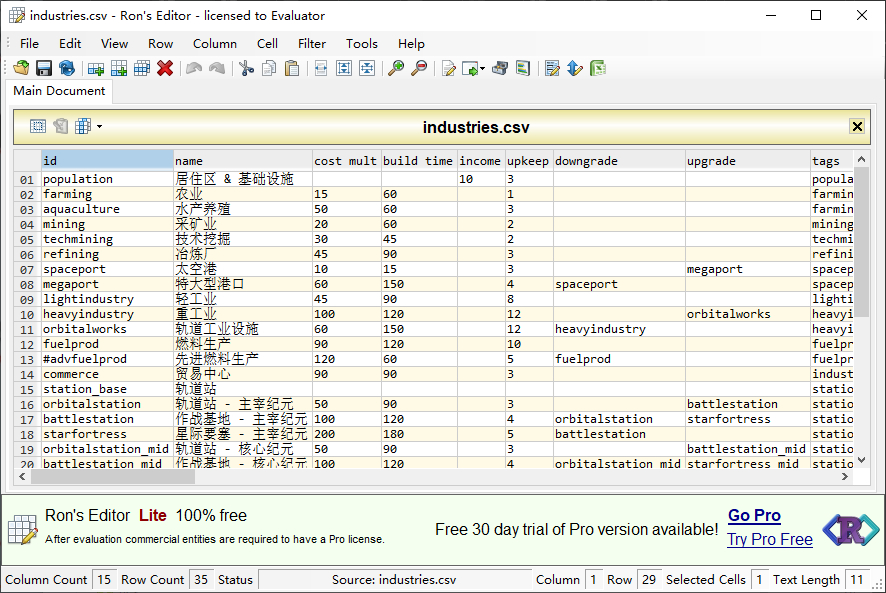Click the Insert row toolbar icon
The image size is (886, 593).
tap(96, 68)
